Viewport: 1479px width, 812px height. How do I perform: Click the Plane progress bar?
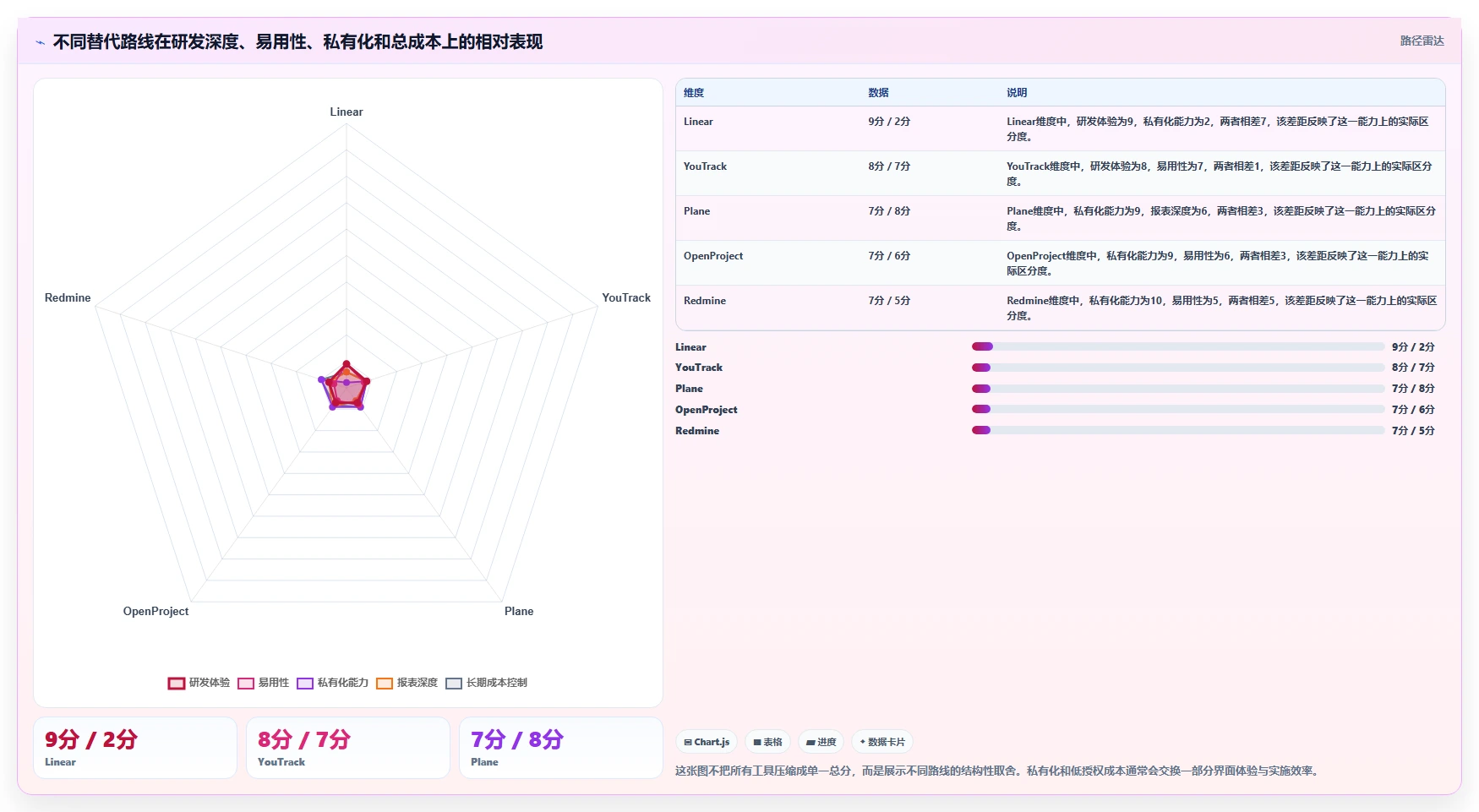tap(1178, 389)
